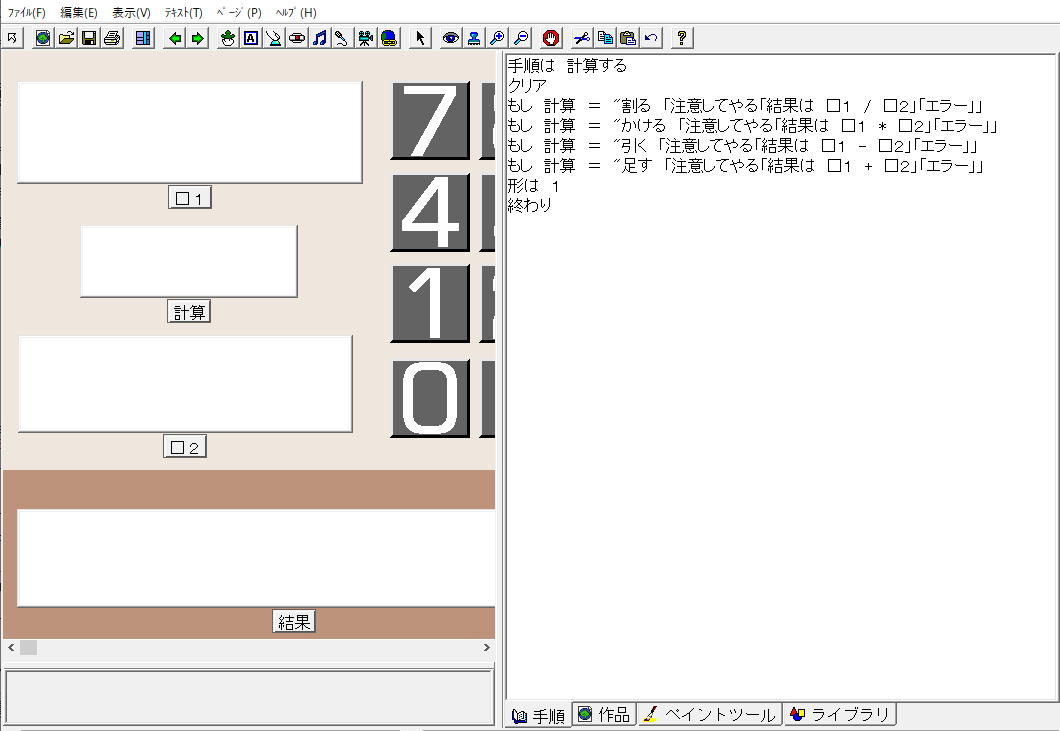Image resolution: width=1060 pixels, height=731 pixels.
Task: Click the music note icon
Action: (319, 38)
